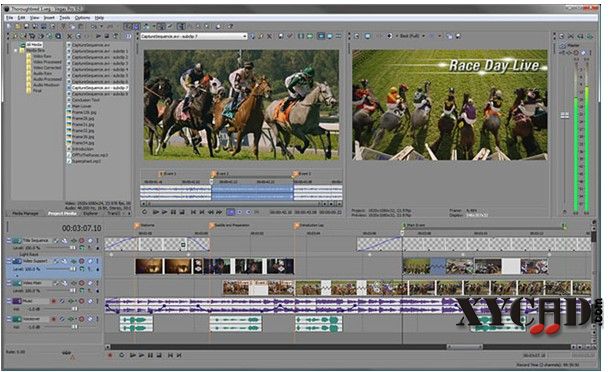
Task: Click the Master bus volume fader
Action: (x=565, y=115)
